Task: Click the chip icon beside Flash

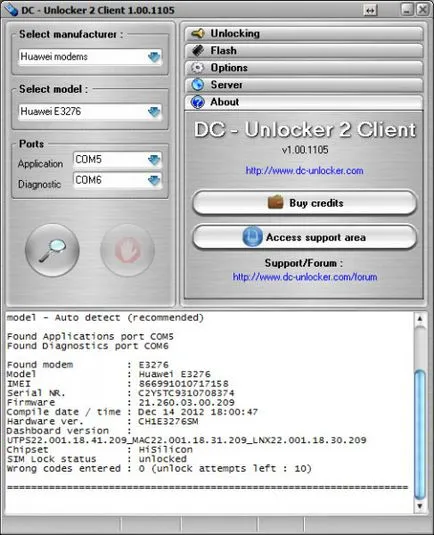Action: pos(198,50)
